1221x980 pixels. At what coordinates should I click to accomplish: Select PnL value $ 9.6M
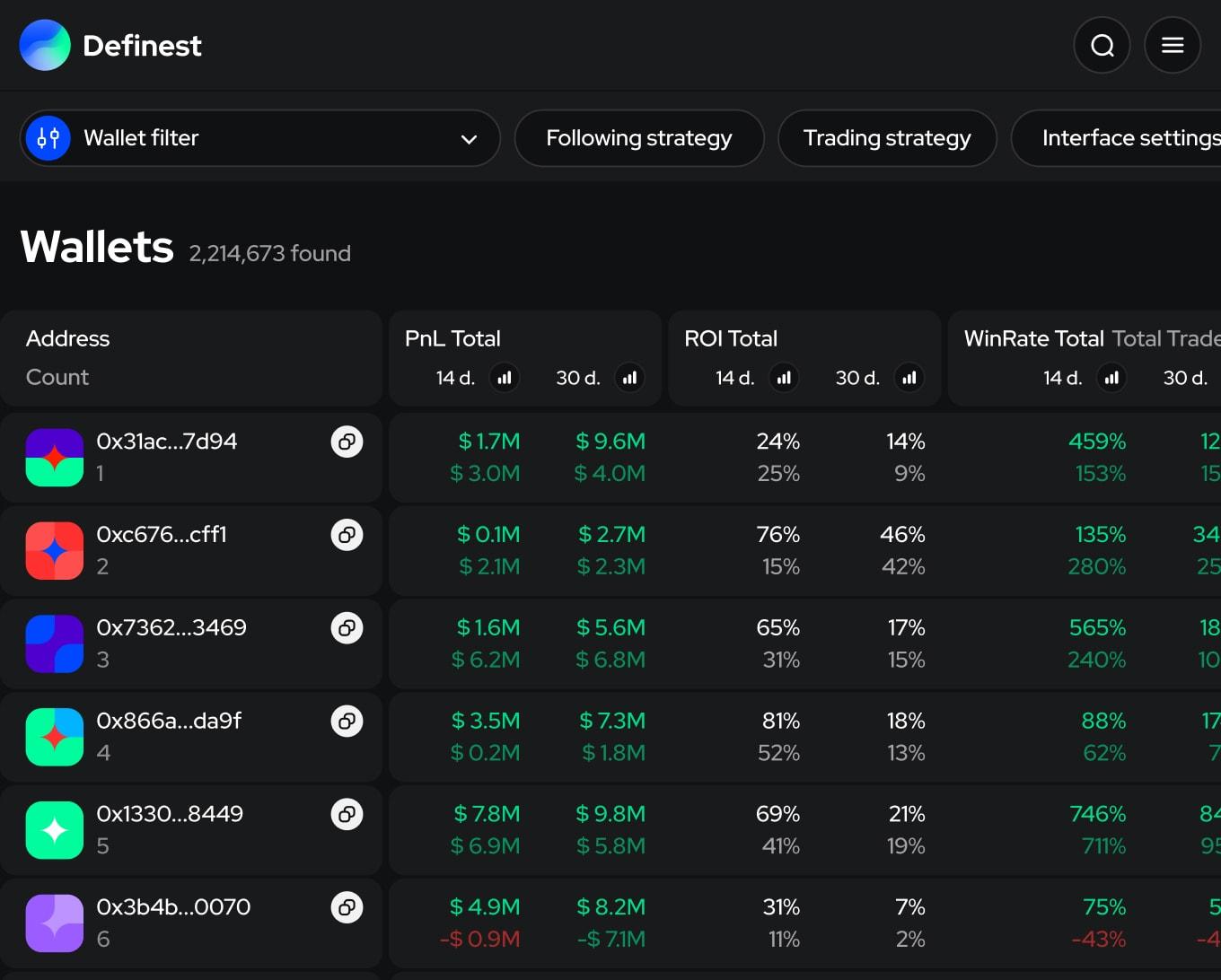pos(610,442)
